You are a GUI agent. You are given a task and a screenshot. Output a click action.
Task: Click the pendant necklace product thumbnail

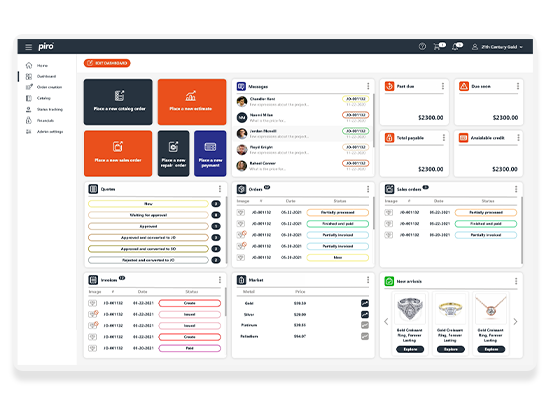491,309
